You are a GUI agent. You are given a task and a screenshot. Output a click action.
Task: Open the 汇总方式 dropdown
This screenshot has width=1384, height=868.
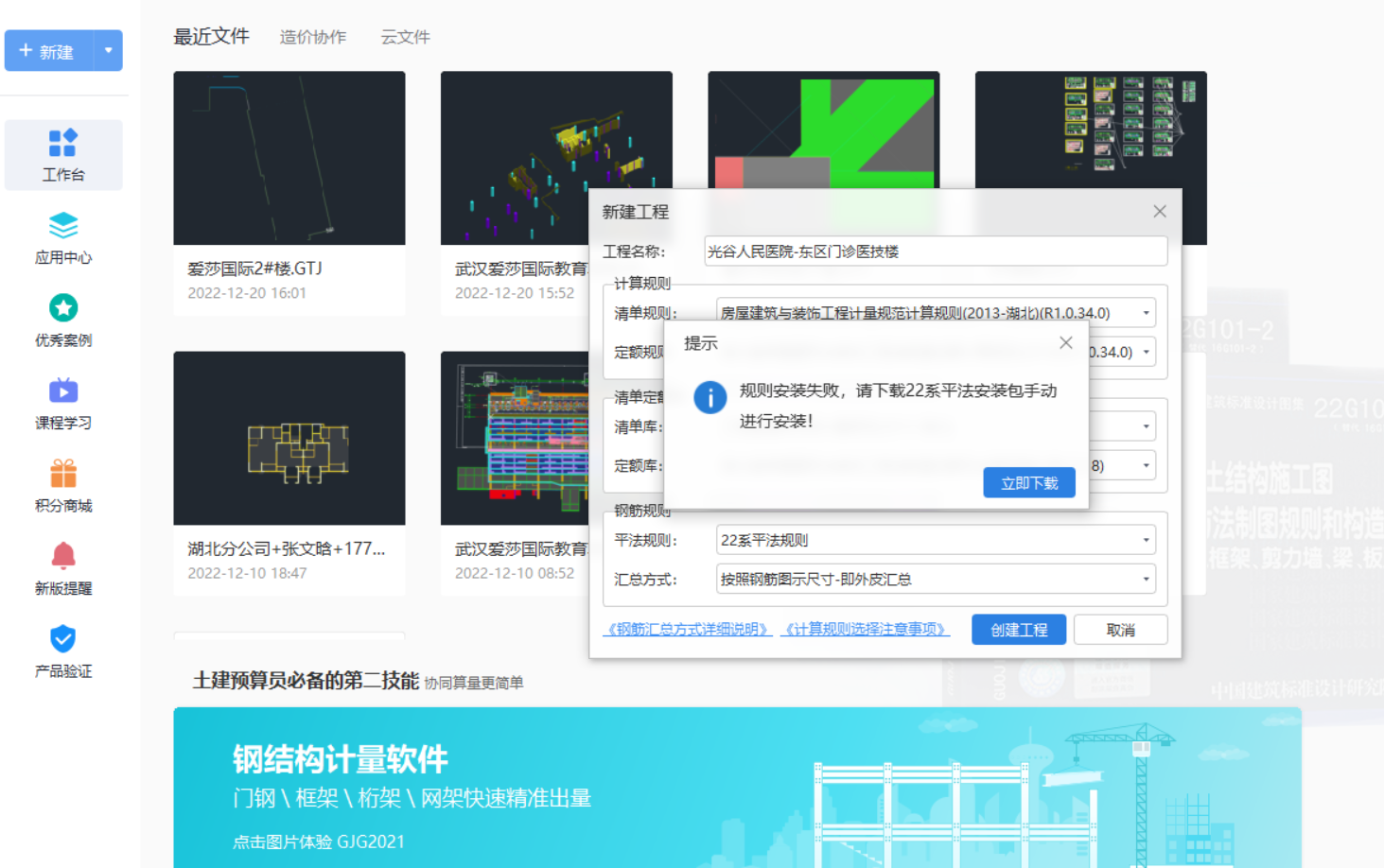(x=936, y=579)
